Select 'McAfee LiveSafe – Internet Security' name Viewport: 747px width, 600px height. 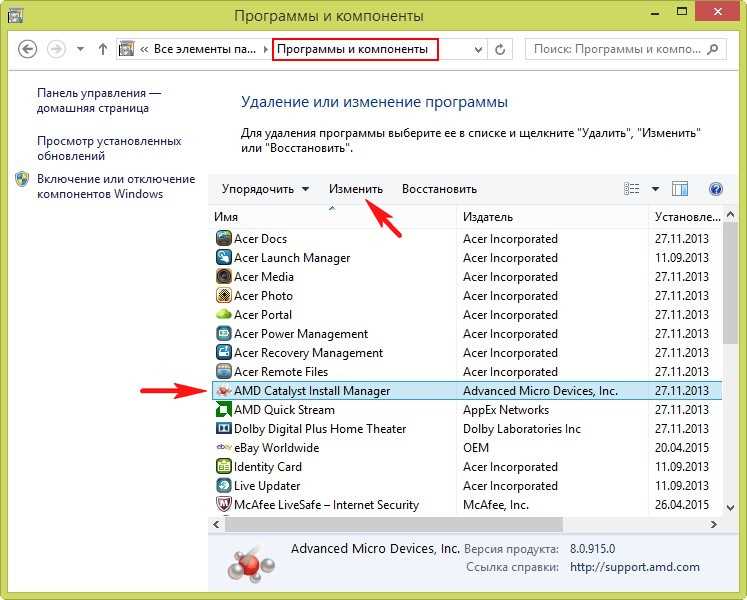tap(326, 505)
